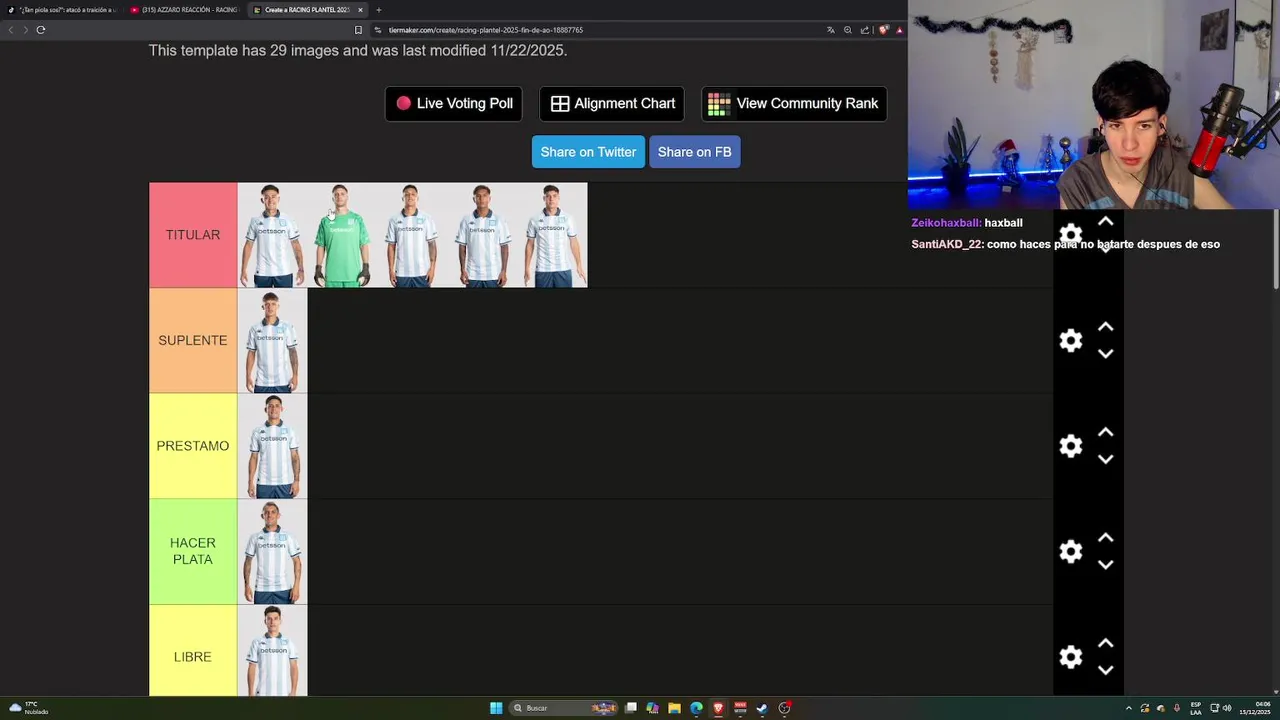Select the player image in PRESTAMO row
This screenshot has height=720, width=1280.
click(272, 446)
